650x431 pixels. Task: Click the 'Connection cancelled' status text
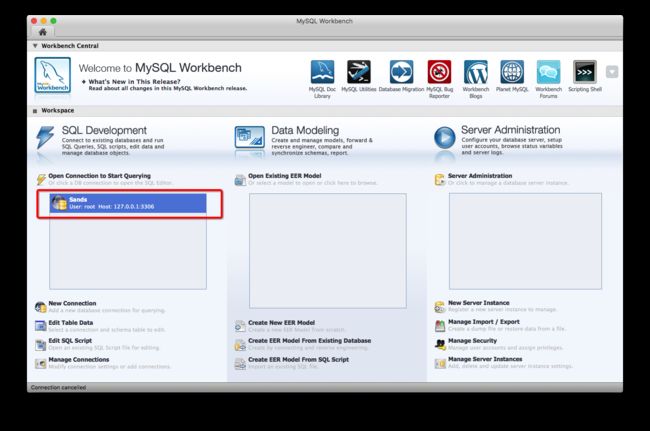(x=58, y=387)
